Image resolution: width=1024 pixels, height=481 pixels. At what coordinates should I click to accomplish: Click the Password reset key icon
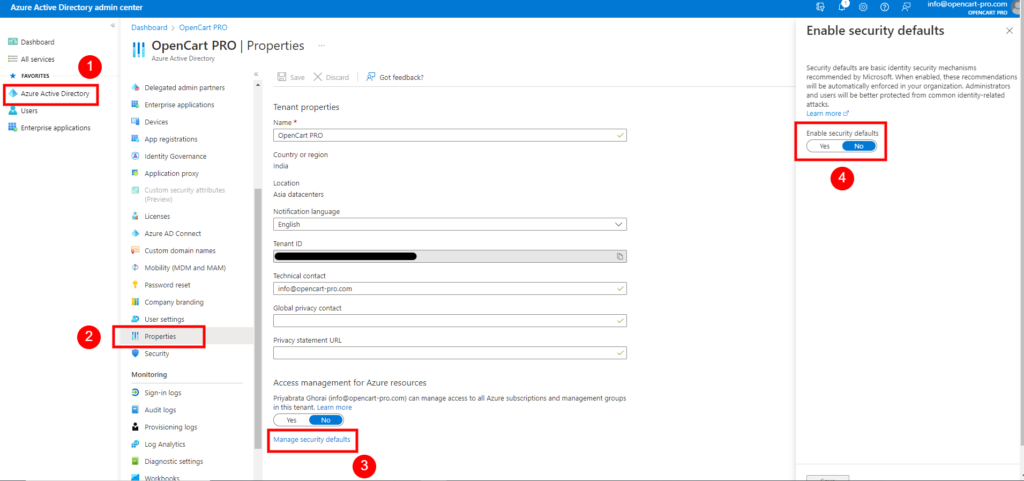pyautogui.click(x=136, y=285)
